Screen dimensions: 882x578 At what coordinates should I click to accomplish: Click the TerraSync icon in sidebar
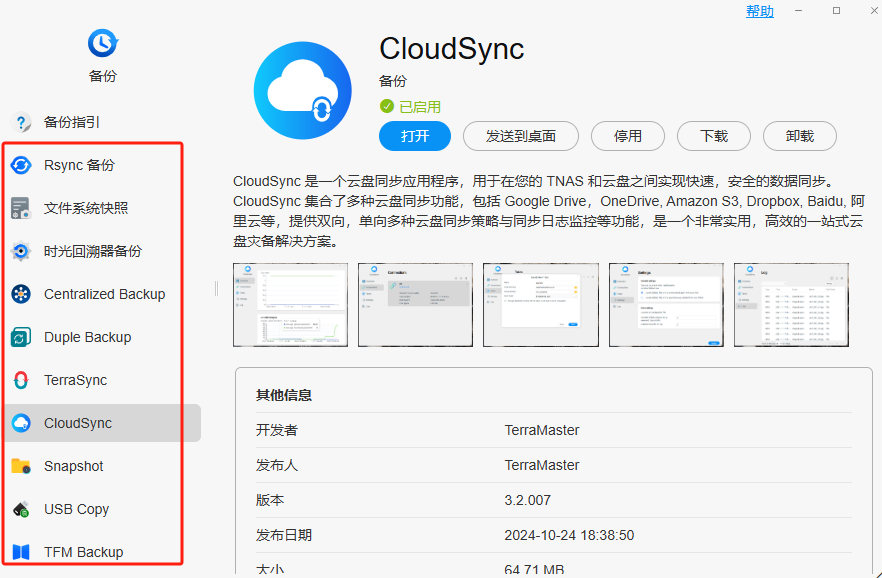21,380
